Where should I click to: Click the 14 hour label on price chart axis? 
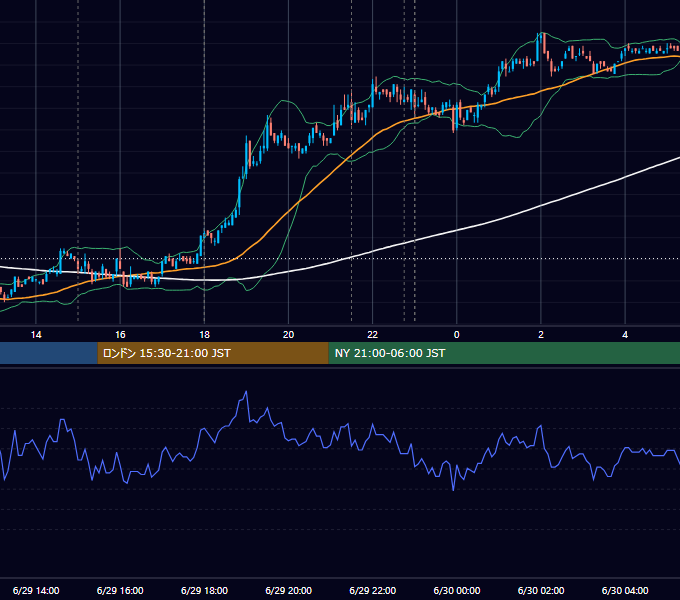(36, 335)
